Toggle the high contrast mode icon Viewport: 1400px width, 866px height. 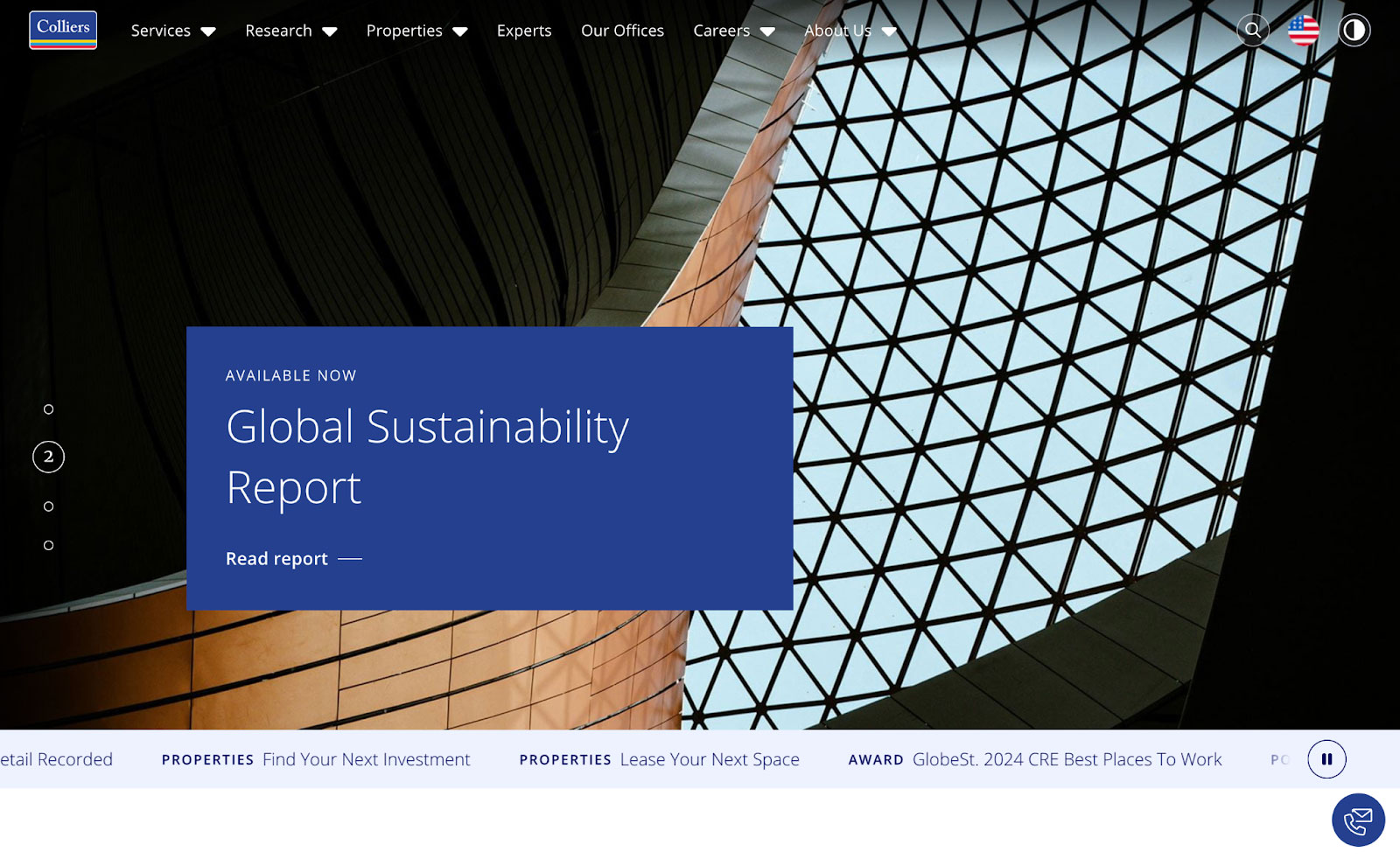click(1354, 30)
